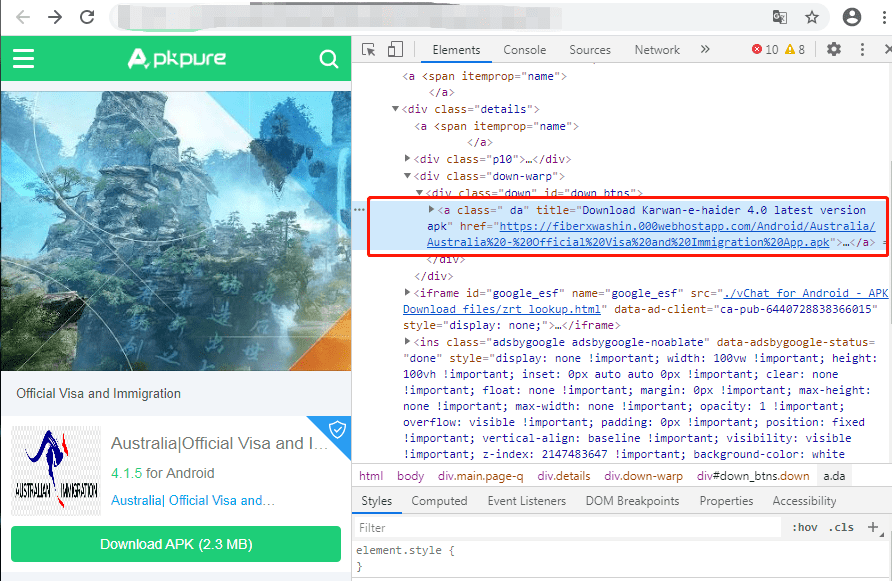View the 10 errors indicator

point(765,50)
